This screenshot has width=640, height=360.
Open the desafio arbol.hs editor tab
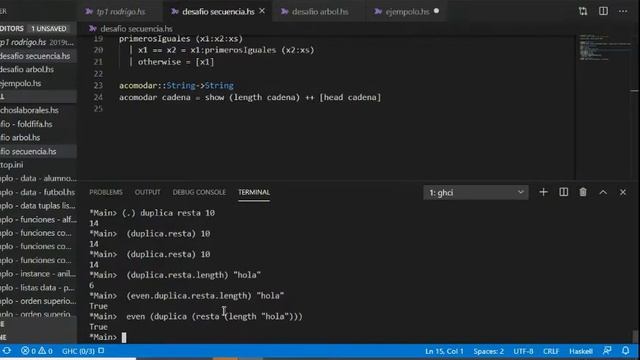[x=320, y=11]
